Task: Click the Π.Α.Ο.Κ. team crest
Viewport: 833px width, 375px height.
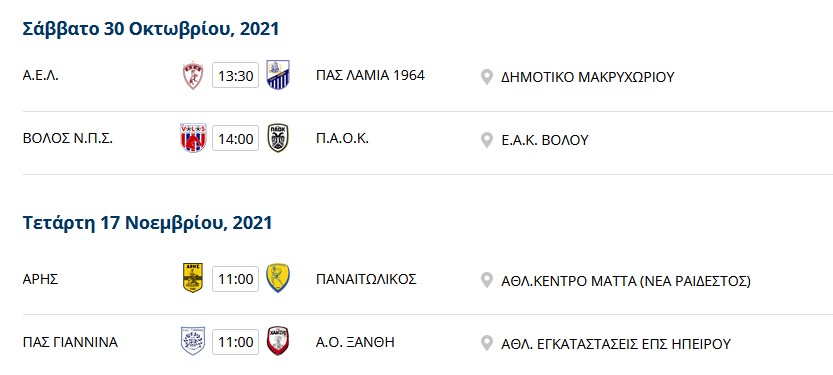Action: 278,138
